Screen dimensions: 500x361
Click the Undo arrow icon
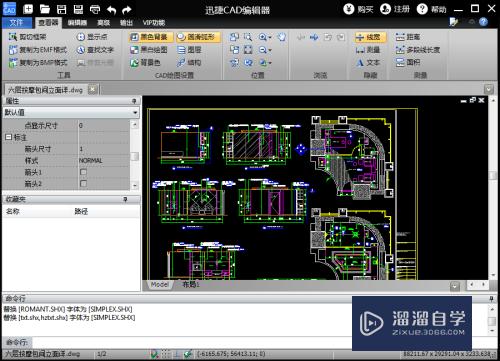[x=112, y=10]
